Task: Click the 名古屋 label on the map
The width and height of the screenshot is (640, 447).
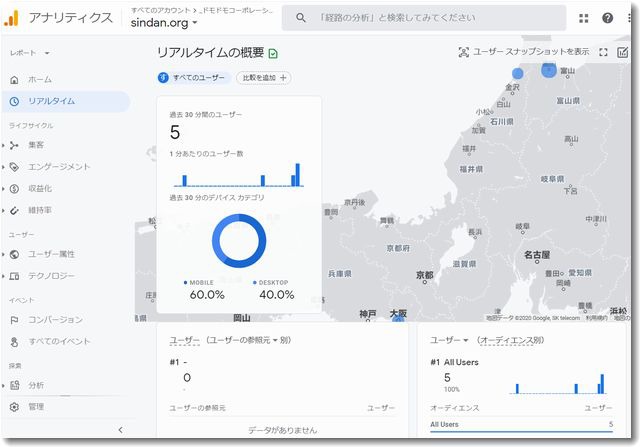Action: [x=537, y=255]
